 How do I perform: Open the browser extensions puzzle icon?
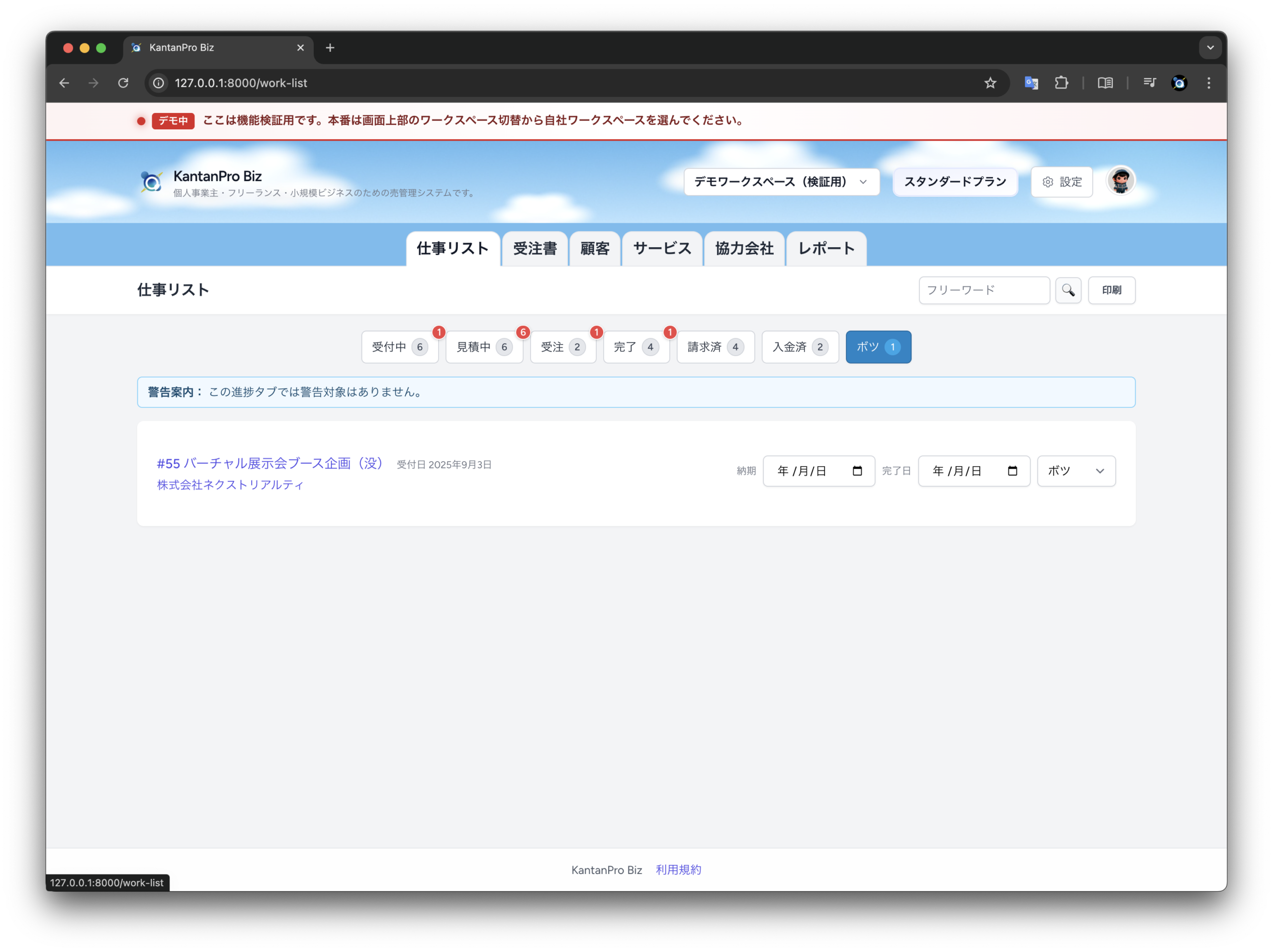tap(1061, 83)
